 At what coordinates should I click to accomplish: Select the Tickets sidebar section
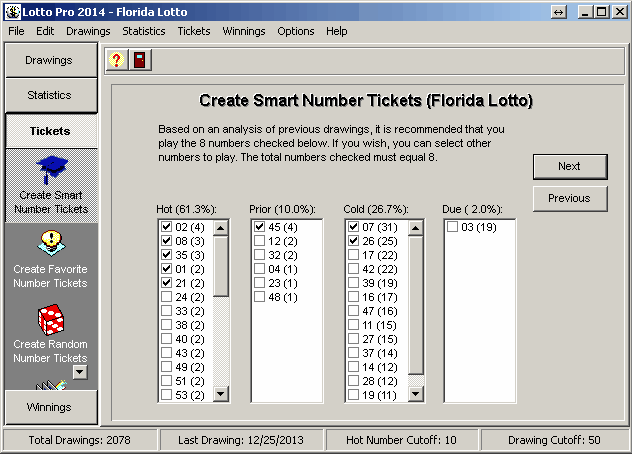point(51,131)
